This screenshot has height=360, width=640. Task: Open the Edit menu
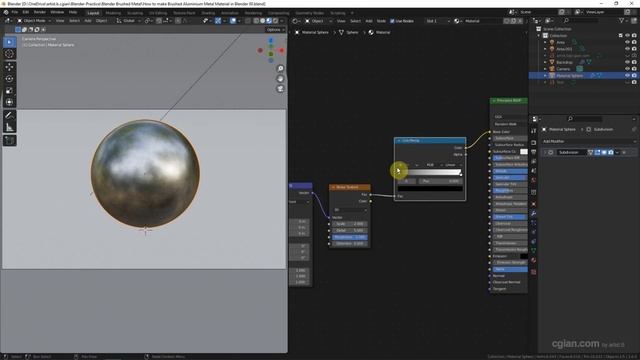26,12
